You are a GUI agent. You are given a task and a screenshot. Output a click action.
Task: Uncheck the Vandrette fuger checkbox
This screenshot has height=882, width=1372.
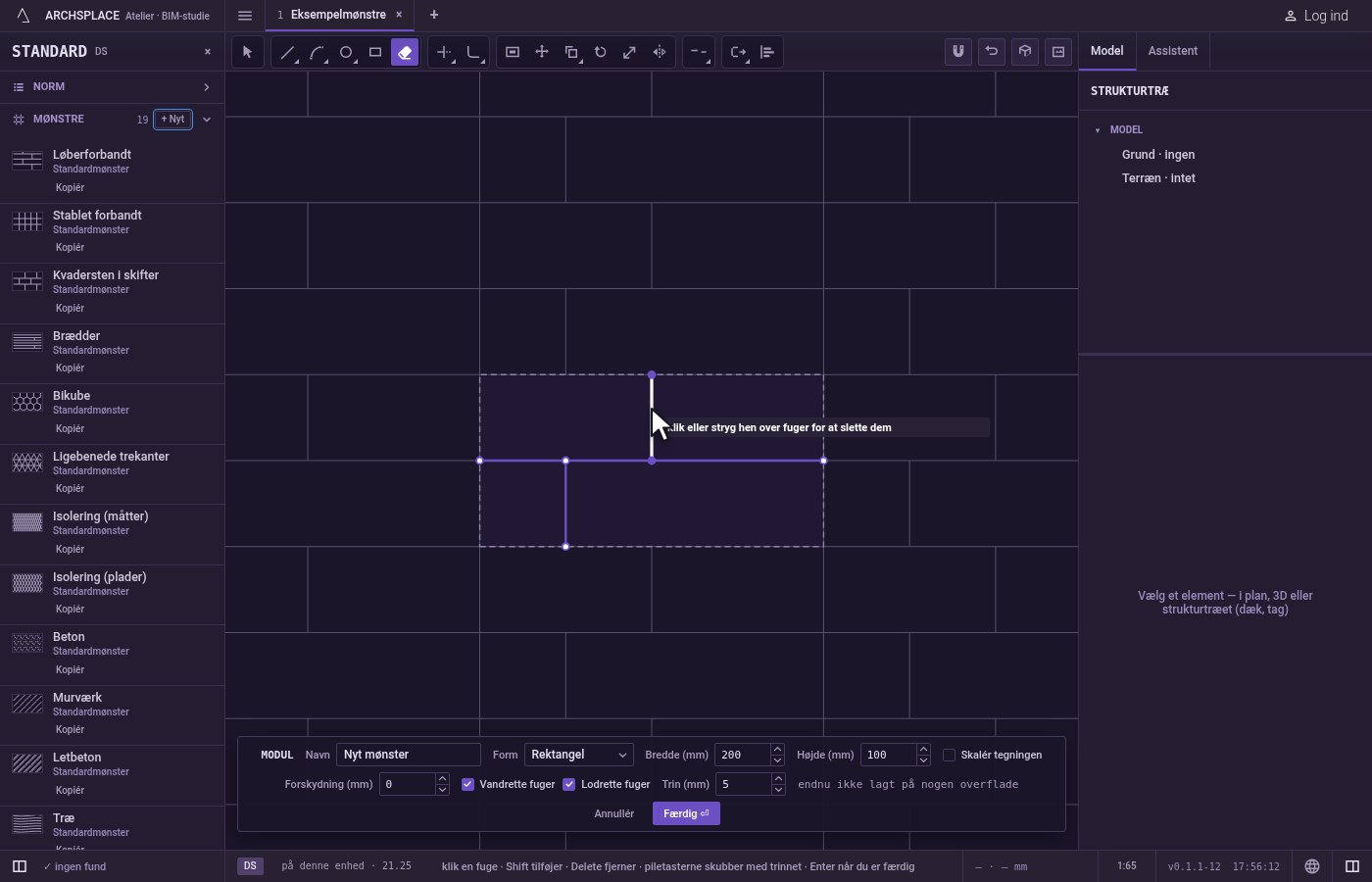tap(468, 784)
